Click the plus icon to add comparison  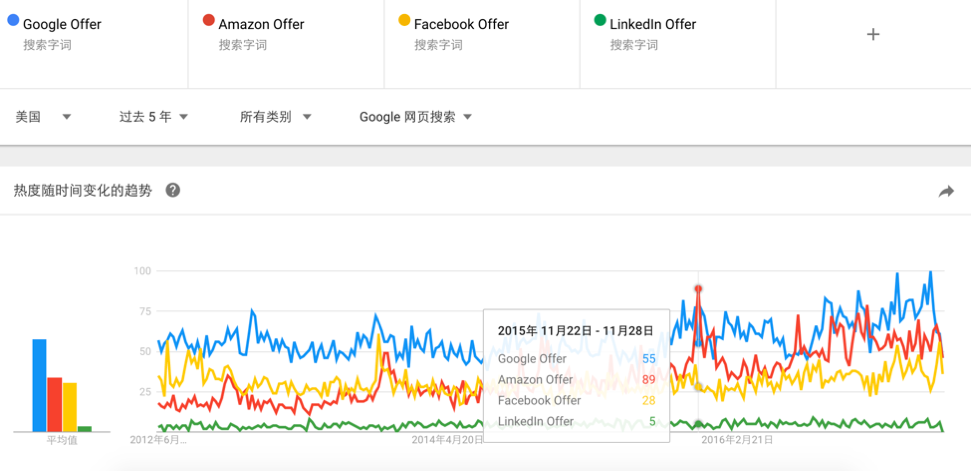point(873,34)
